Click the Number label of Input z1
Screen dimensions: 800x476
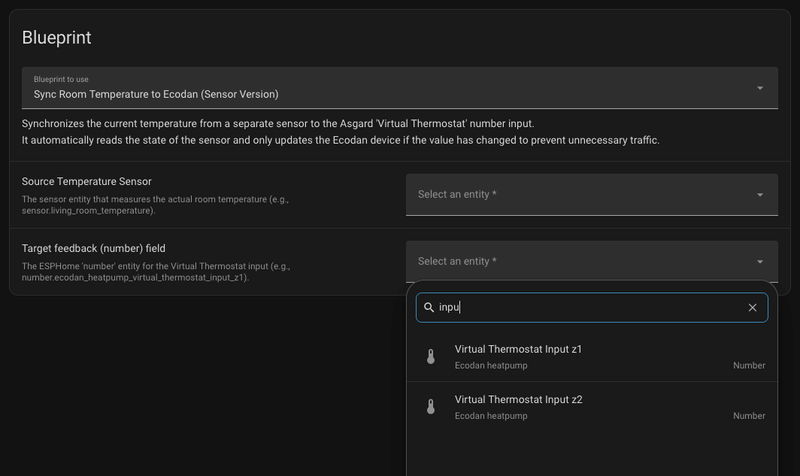point(749,365)
